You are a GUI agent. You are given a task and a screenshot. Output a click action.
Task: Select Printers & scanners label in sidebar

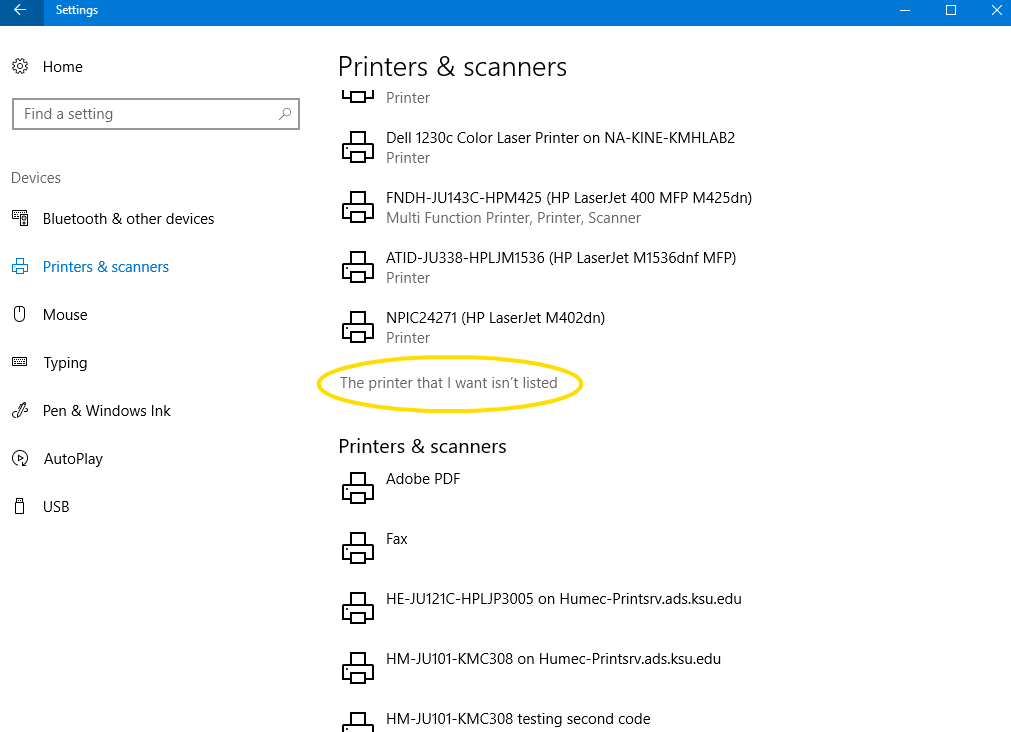[106, 267]
